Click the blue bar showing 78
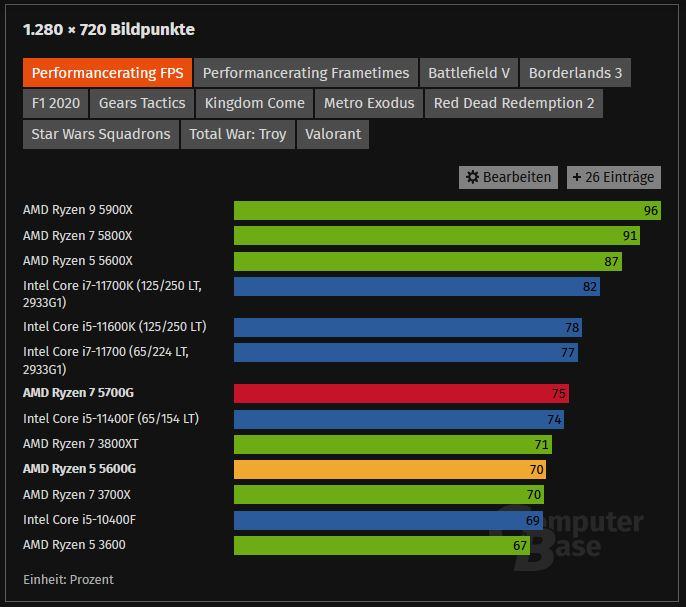 (x=408, y=327)
